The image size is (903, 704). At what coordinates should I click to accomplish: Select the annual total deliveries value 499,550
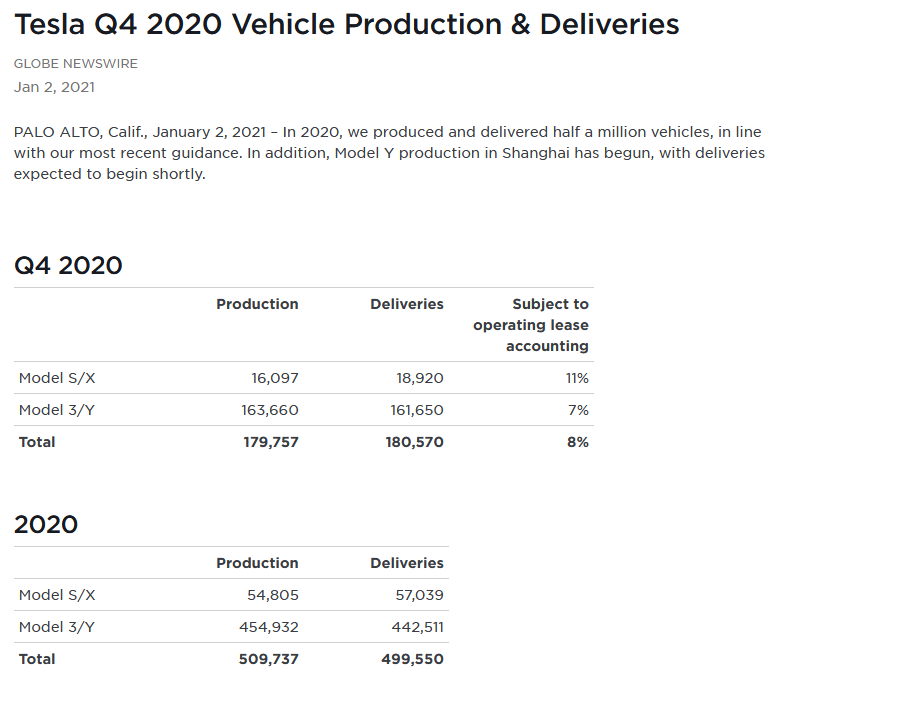[412, 659]
